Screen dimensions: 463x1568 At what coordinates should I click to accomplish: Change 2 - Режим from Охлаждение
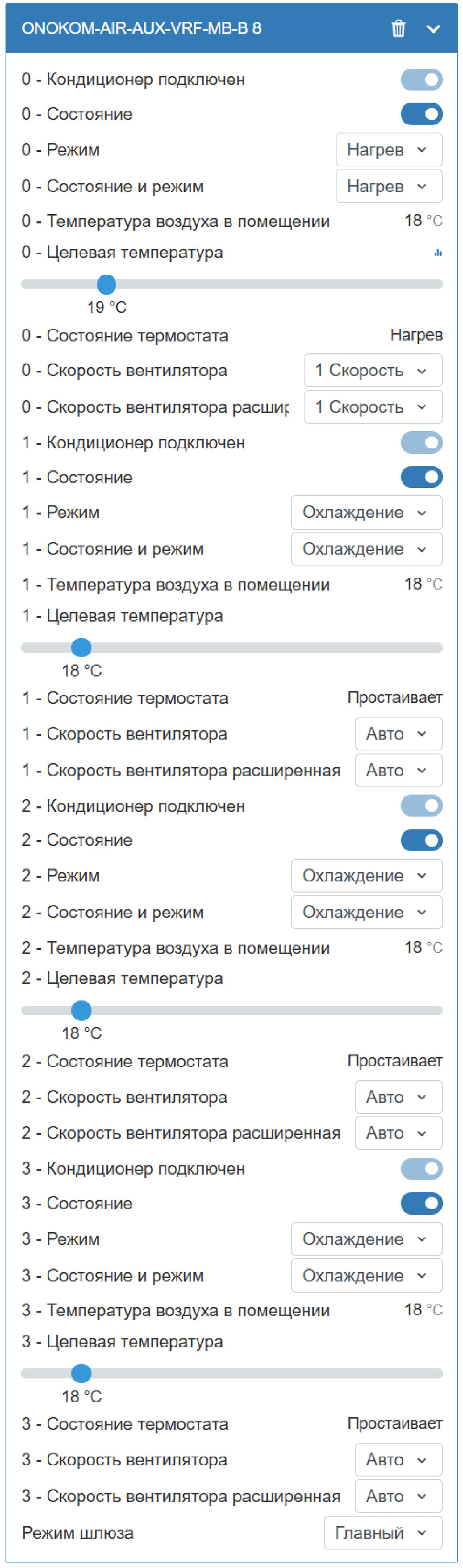pyautogui.click(x=366, y=875)
